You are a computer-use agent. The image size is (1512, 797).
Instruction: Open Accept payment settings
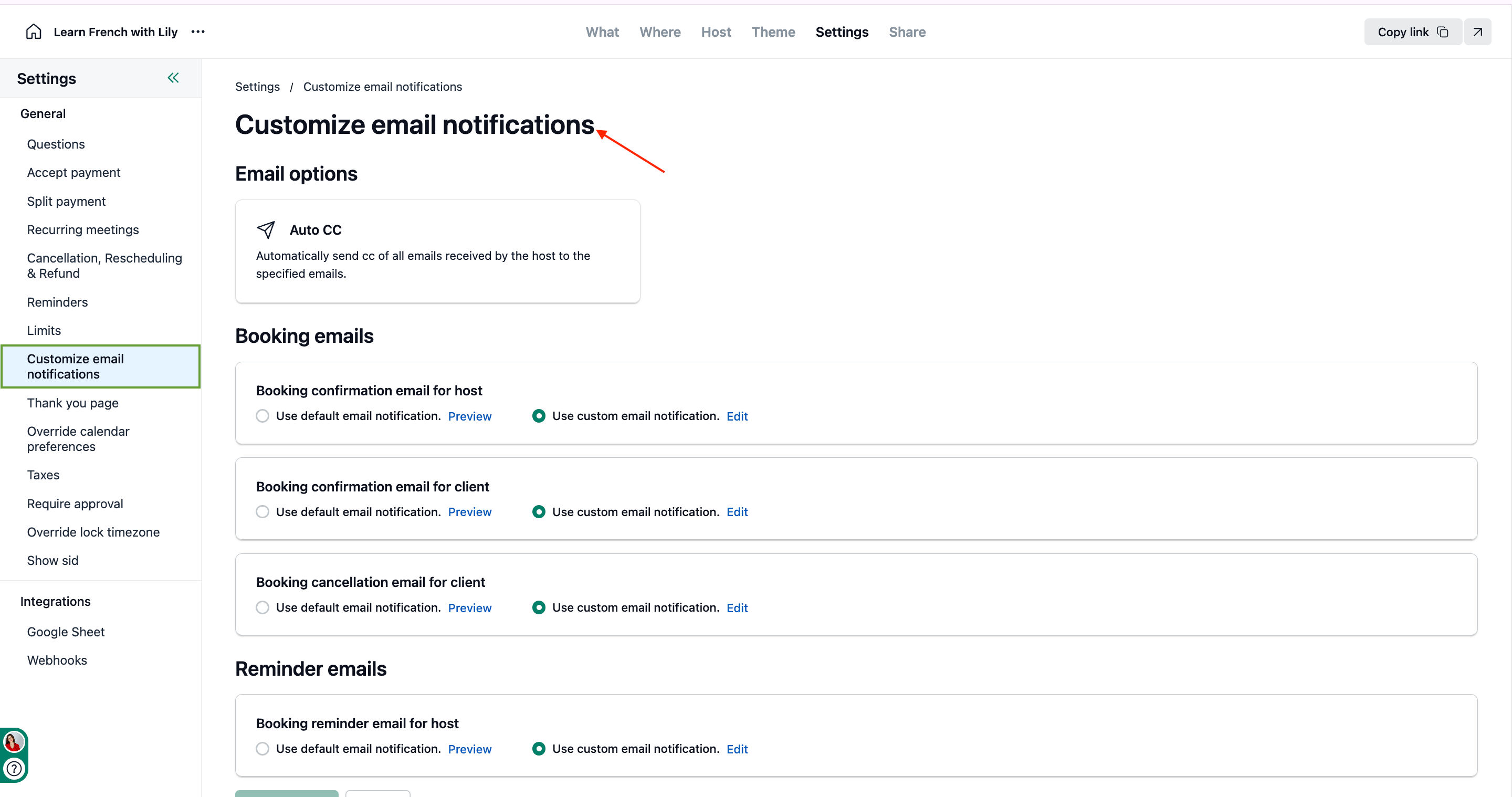tap(73, 172)
